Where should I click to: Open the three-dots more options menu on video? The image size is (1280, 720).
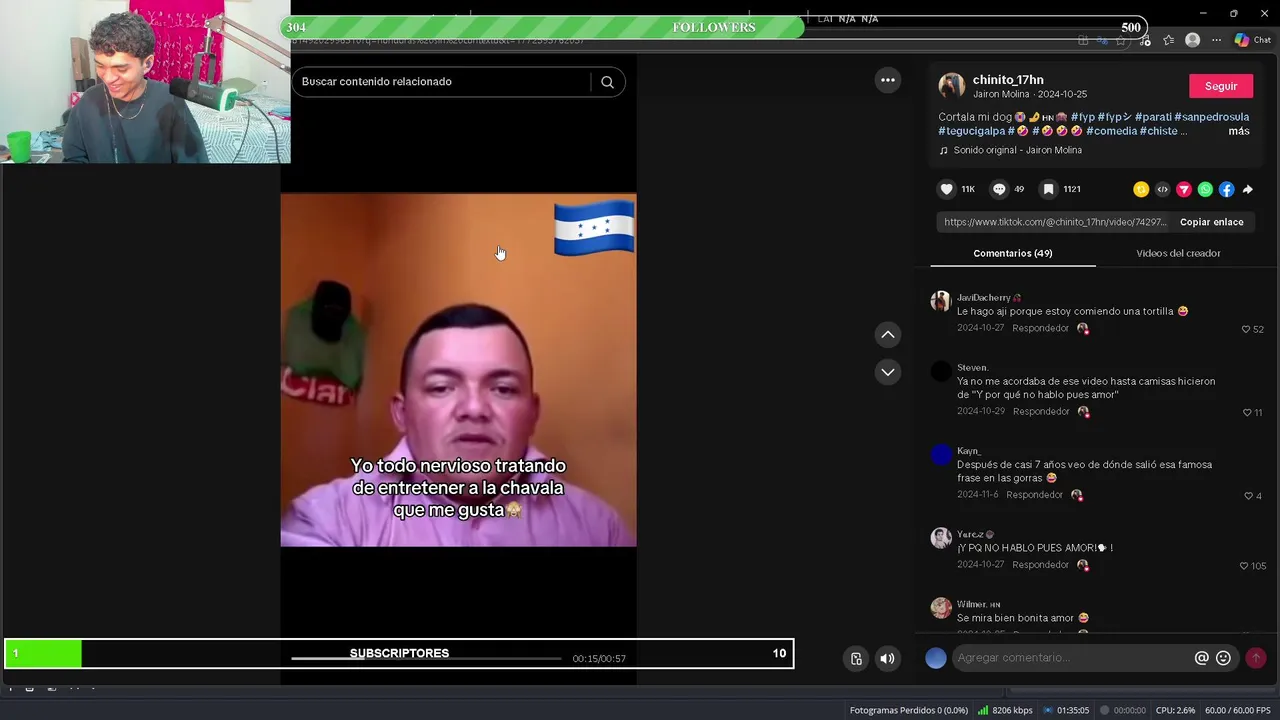[x=888, y=80]
